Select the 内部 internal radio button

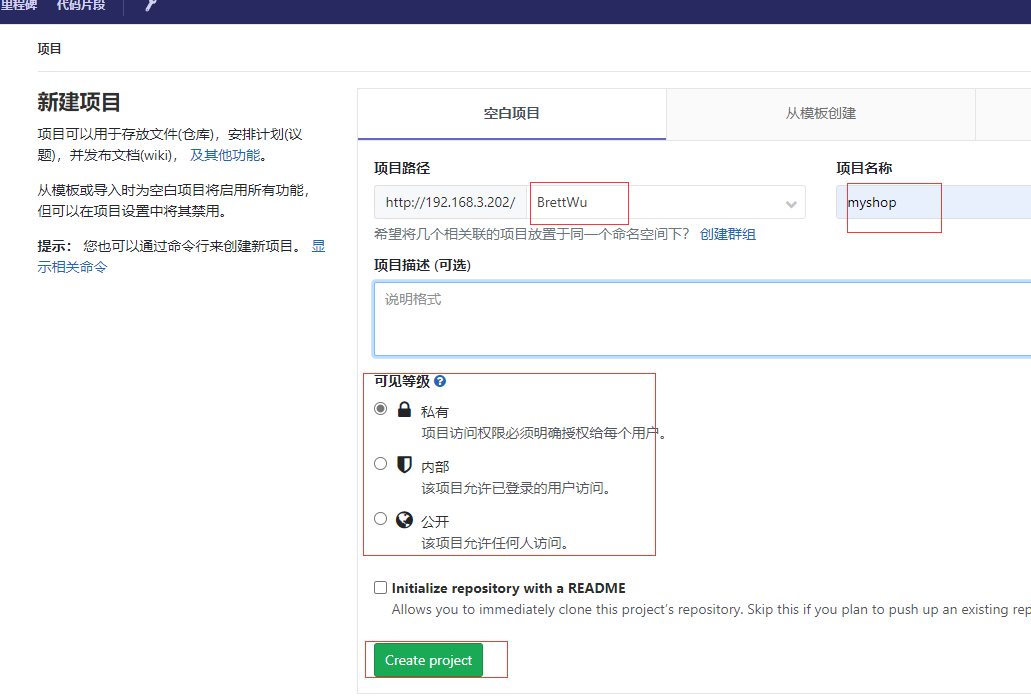click(380, 464)
